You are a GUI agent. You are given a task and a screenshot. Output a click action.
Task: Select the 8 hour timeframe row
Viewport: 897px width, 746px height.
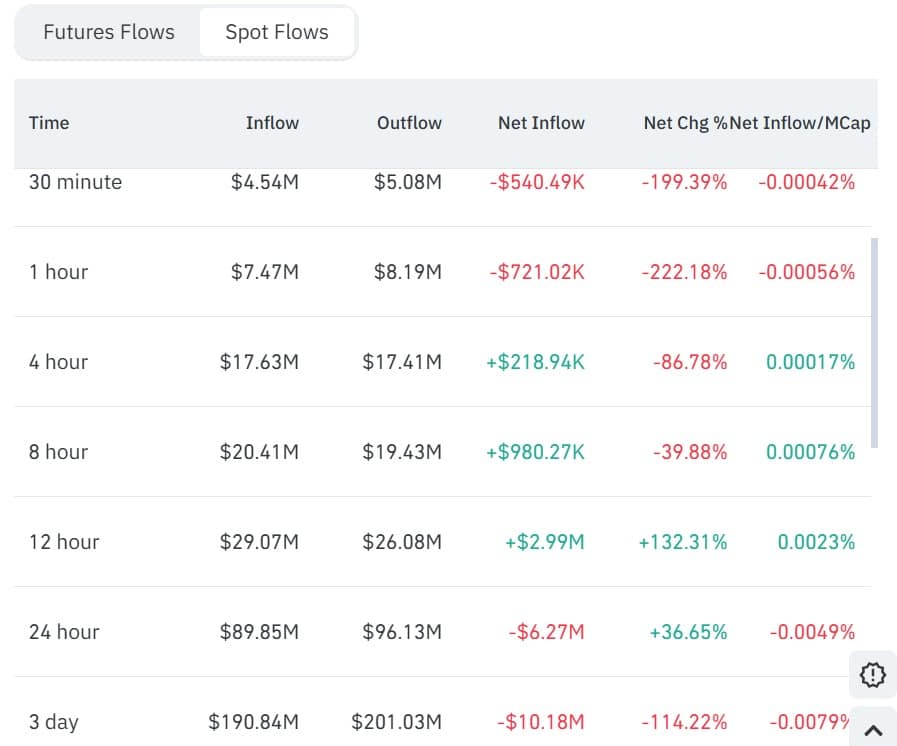[58, 451]
